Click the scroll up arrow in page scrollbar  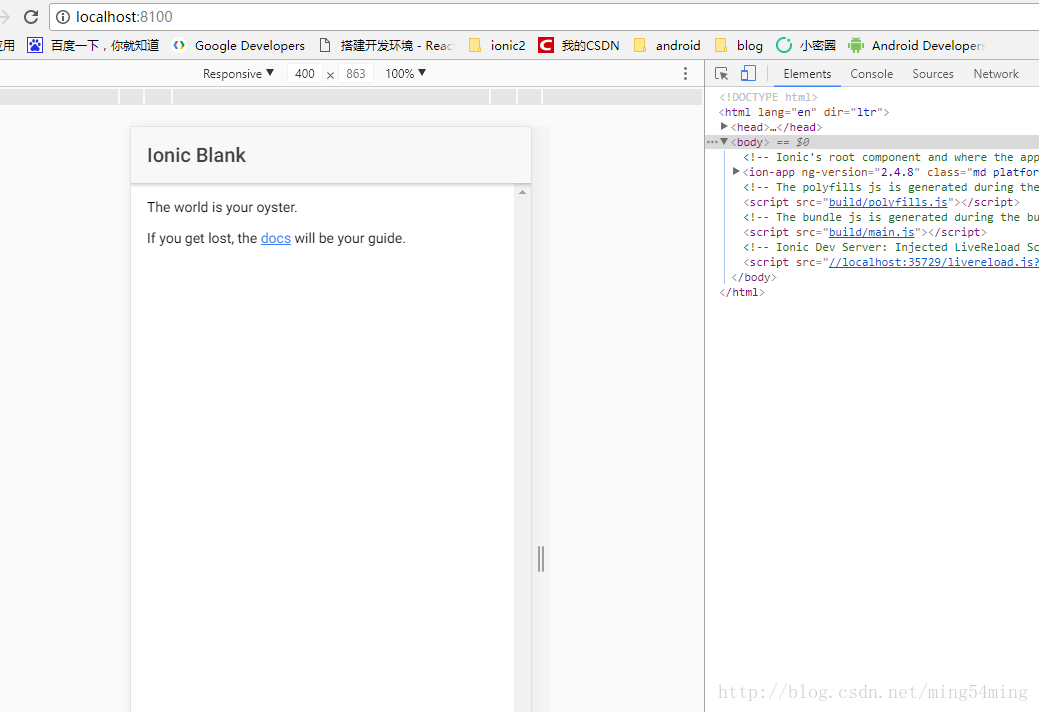(x=522, y=192)
